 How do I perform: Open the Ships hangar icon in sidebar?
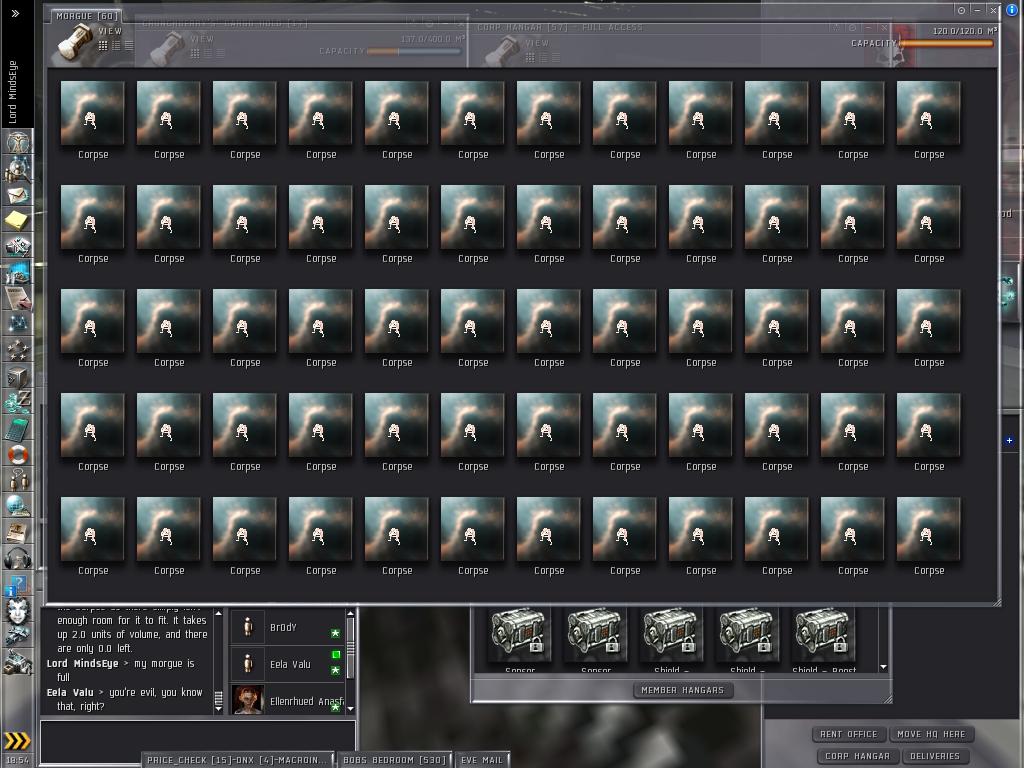point(18,635)
